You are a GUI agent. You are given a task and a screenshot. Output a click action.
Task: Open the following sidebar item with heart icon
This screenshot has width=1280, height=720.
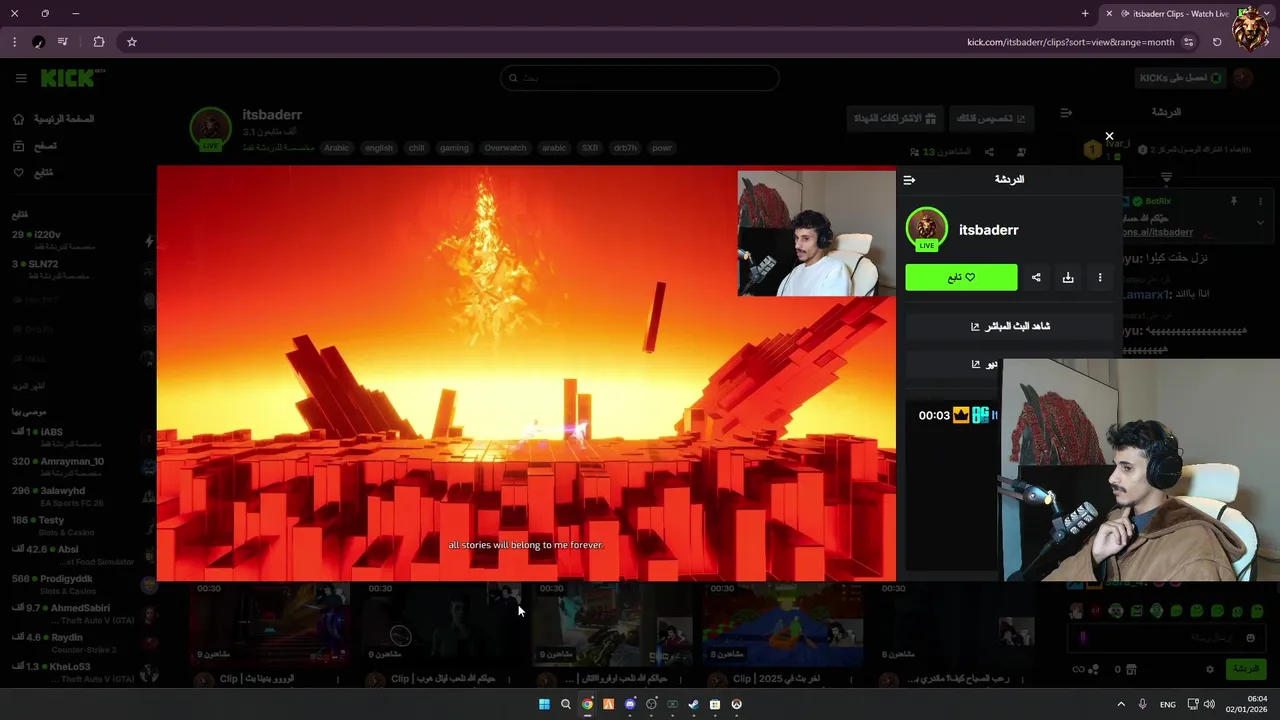(33, 173)
